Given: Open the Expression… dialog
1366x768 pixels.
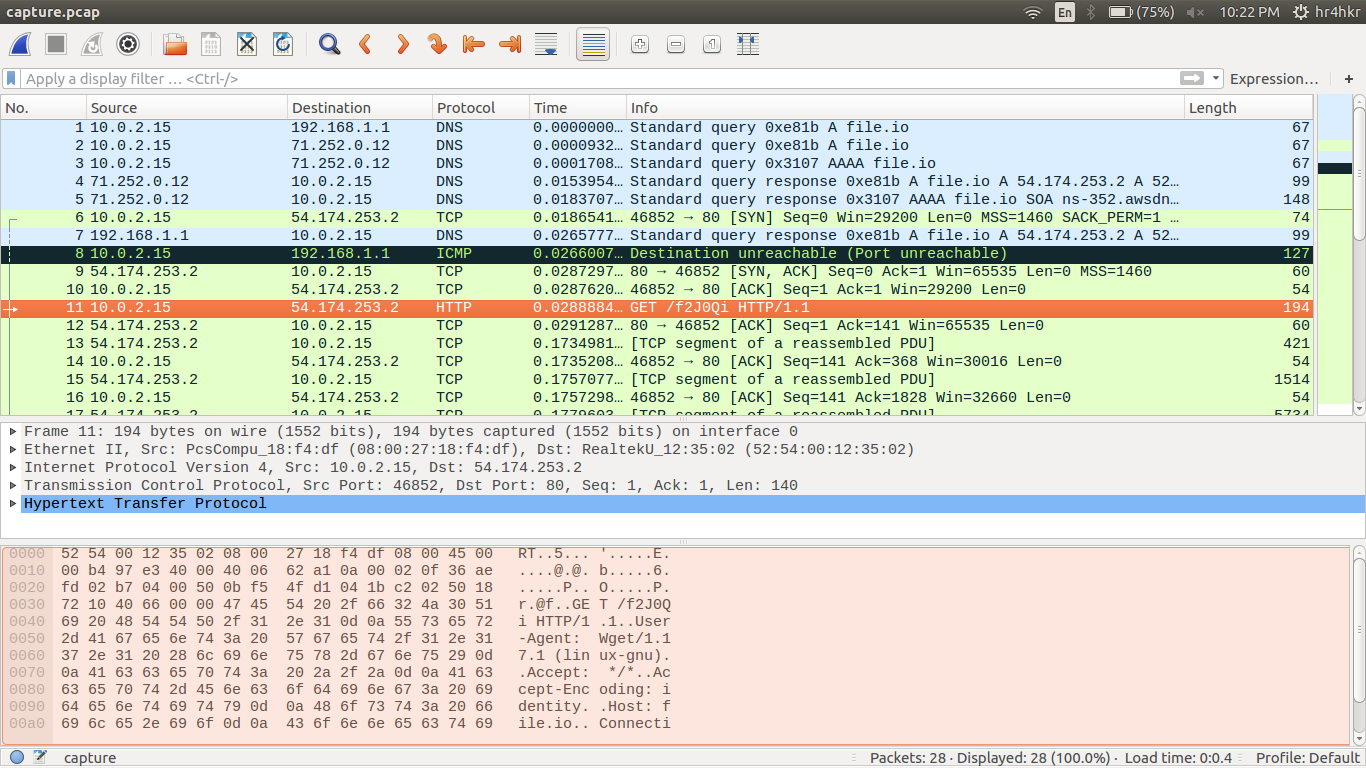Looking at the screenshot, I should click(x=1274, y=78).
